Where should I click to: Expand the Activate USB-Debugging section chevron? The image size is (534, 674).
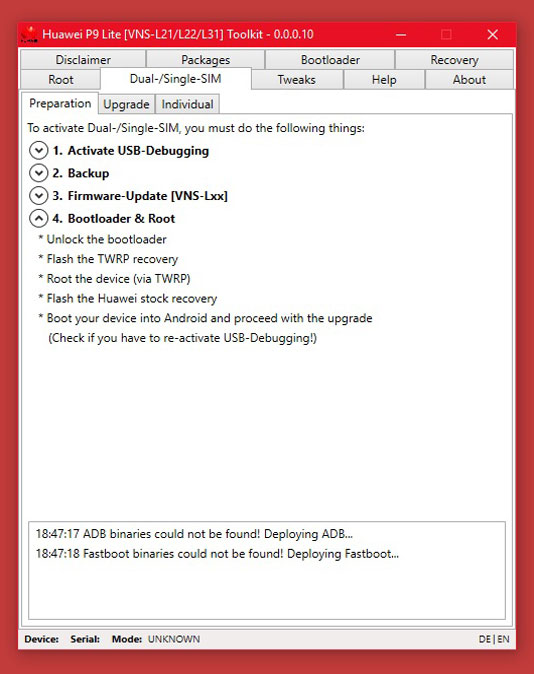pyautogui.click(x=39, y=151)
